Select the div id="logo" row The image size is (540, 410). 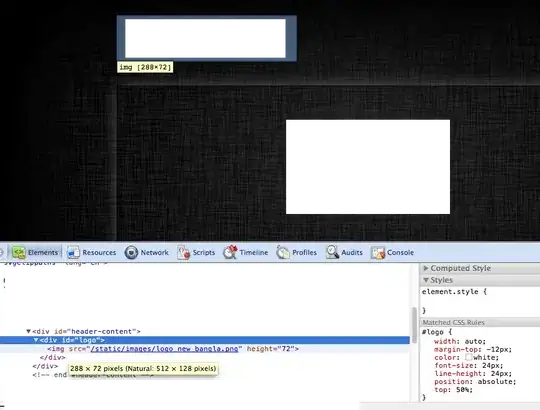205,340
